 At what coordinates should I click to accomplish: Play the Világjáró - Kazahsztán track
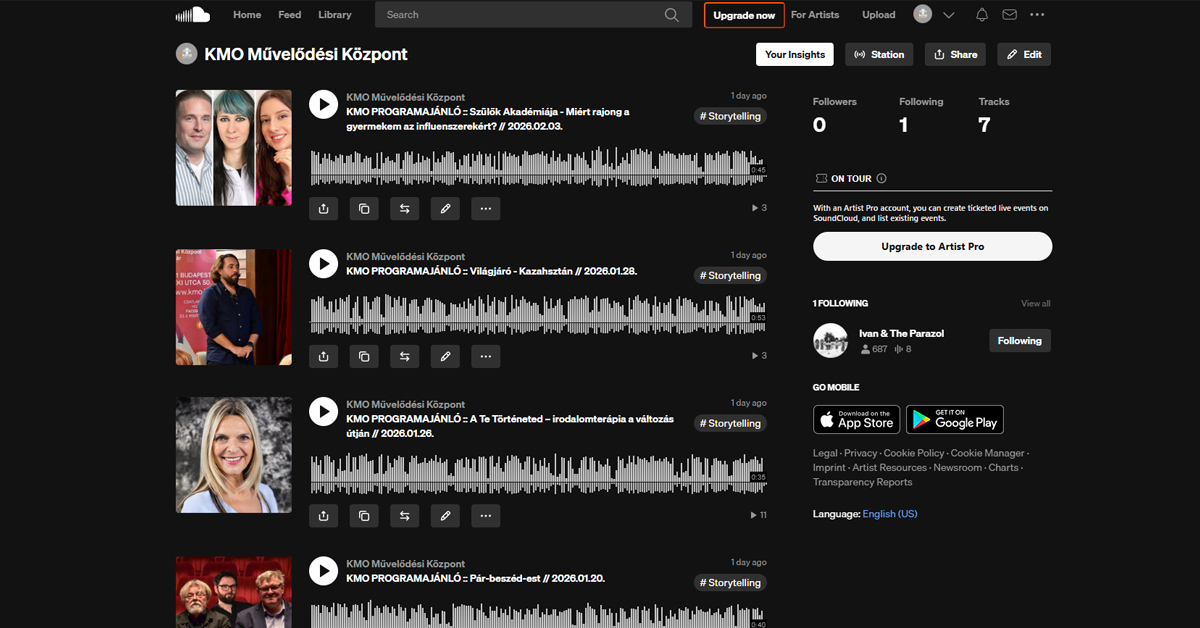coord(323,264)
